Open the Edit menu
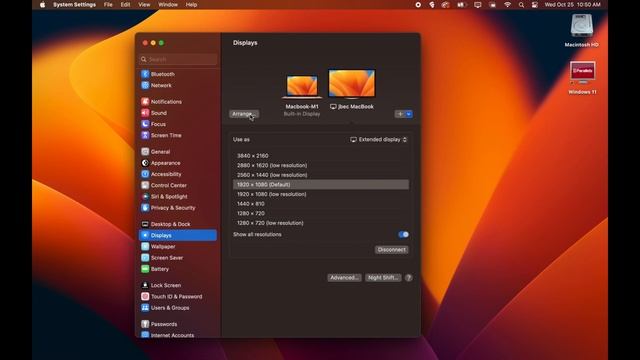Viewport: 640px width, 360px height. [125, 5]
